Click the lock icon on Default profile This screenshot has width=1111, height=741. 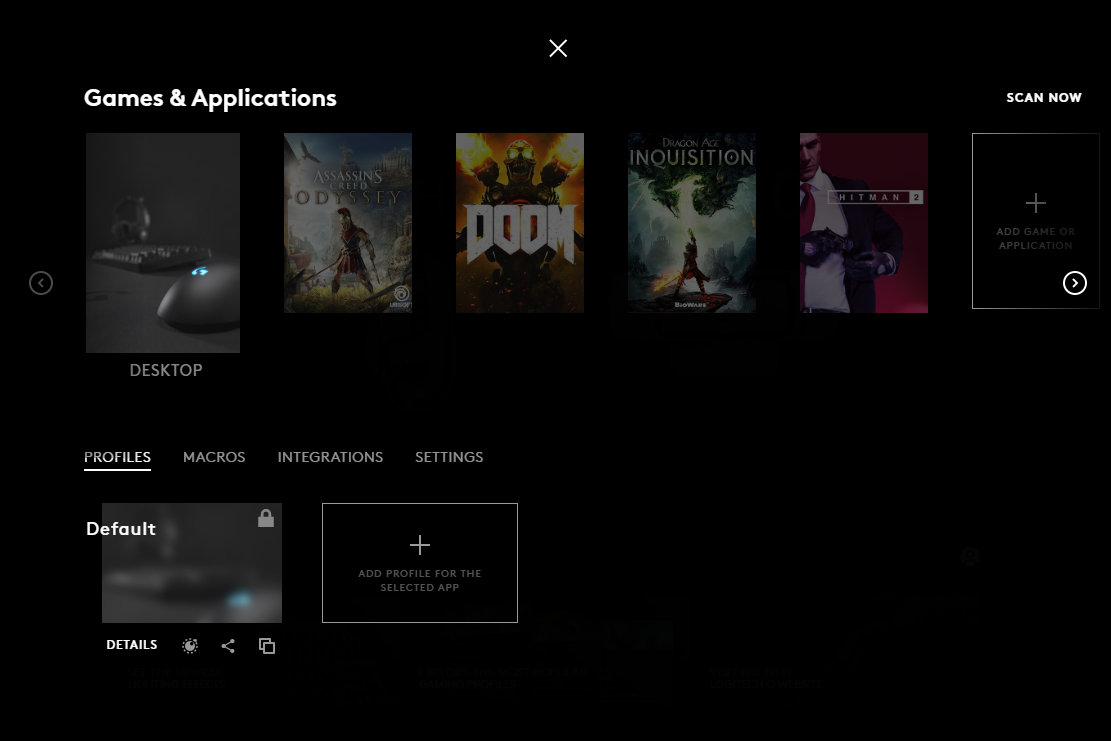pos(266,519)
